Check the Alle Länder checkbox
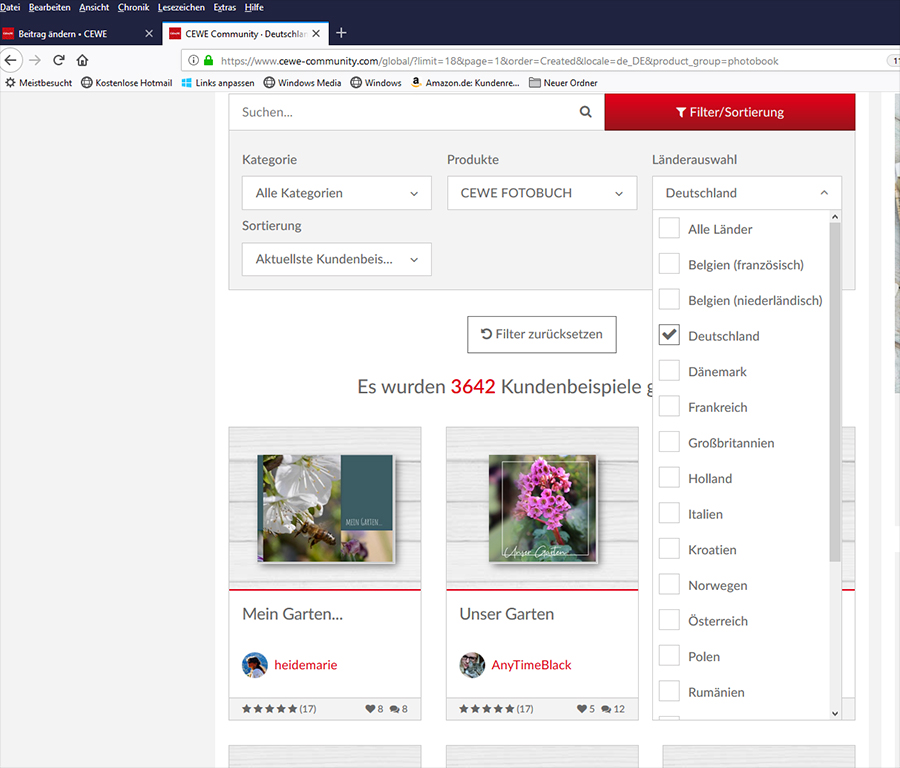The width and height of the screenshot is (900, 768). click(669, 229)
